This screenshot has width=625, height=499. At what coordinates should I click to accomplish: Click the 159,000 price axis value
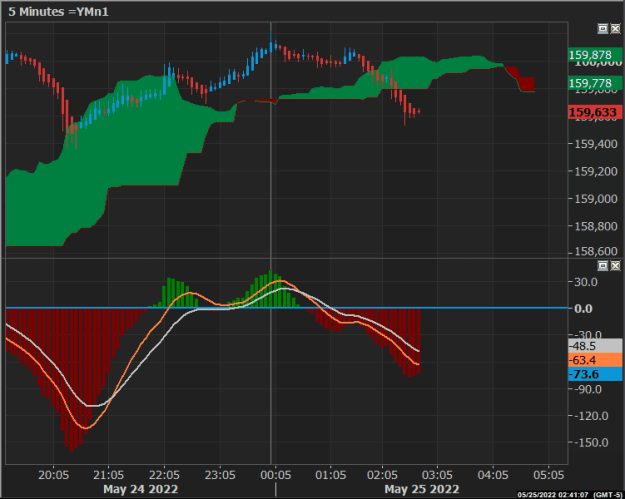[x=596, y=199]
